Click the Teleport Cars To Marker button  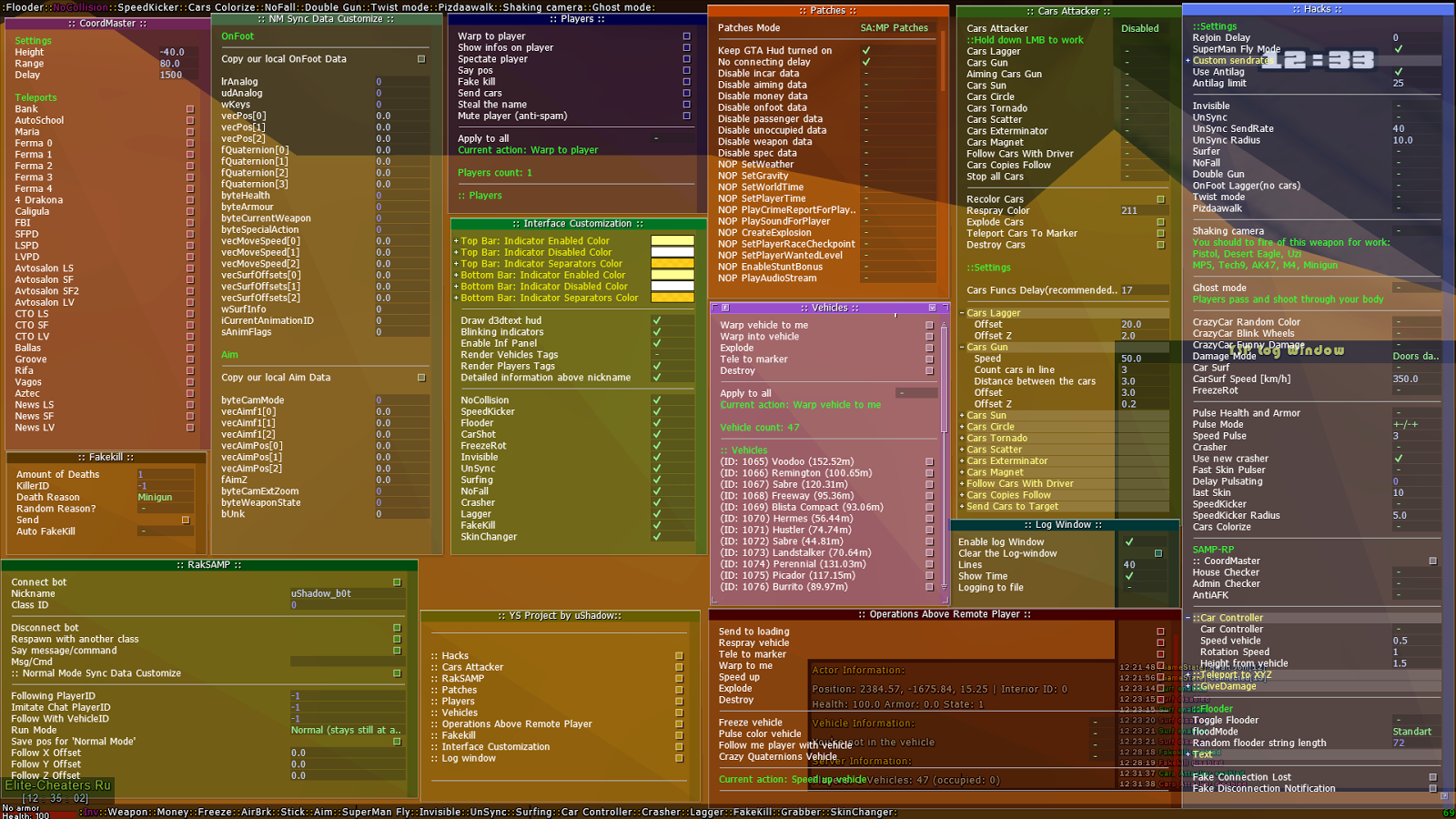click(1160, 234)
